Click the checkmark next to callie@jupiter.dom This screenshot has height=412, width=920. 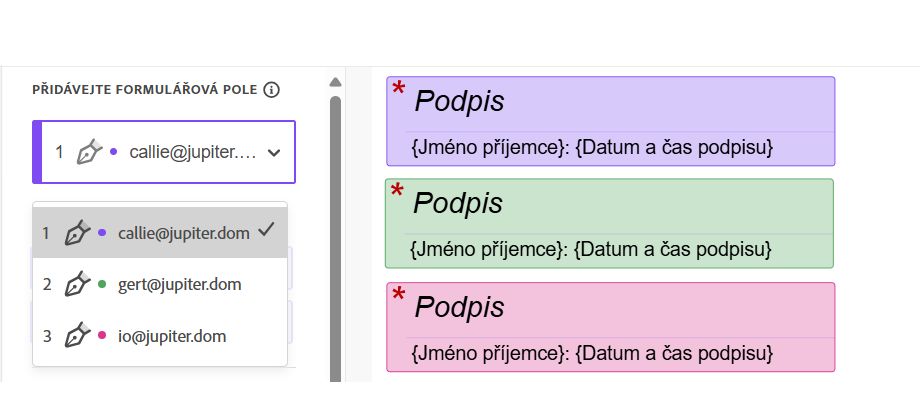click(x=266, y=231)
